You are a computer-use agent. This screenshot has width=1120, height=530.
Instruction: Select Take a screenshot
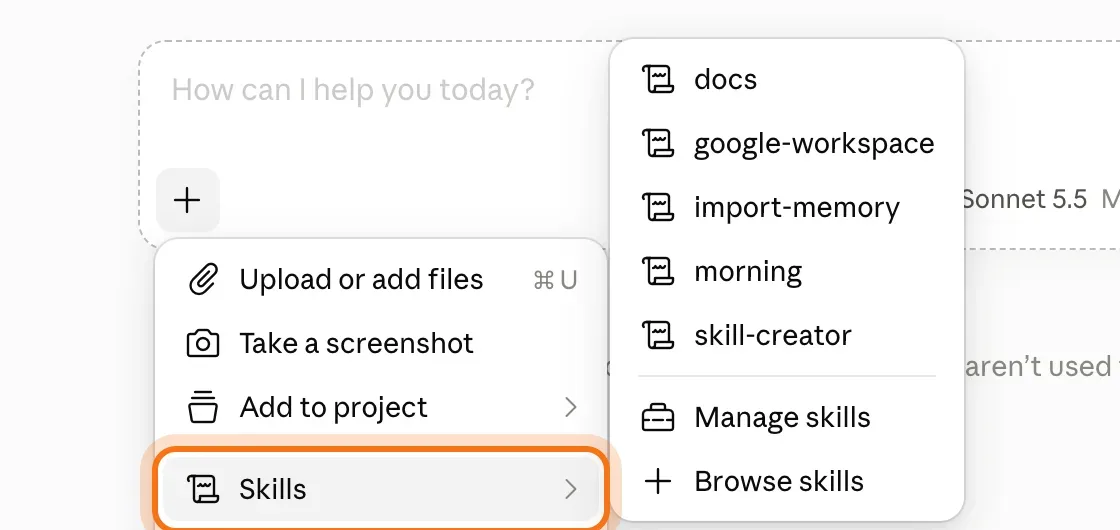click(381, 344)
